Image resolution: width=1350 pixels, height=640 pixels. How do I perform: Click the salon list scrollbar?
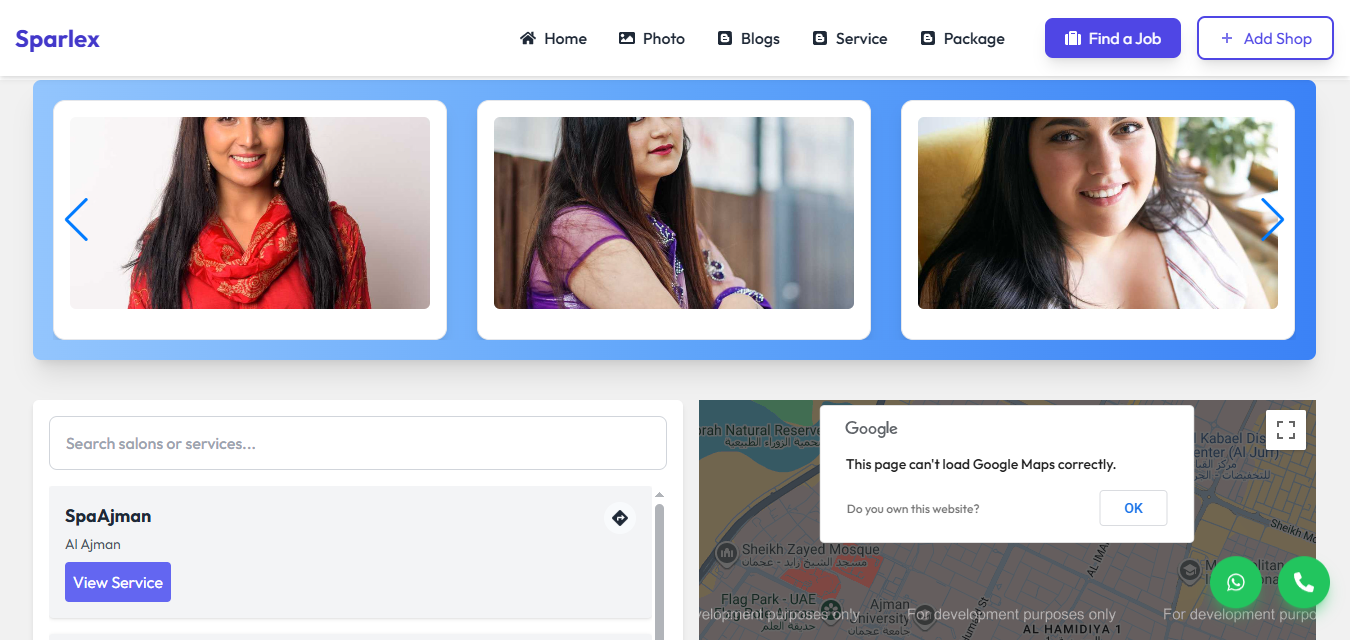(x=659, y=571)
